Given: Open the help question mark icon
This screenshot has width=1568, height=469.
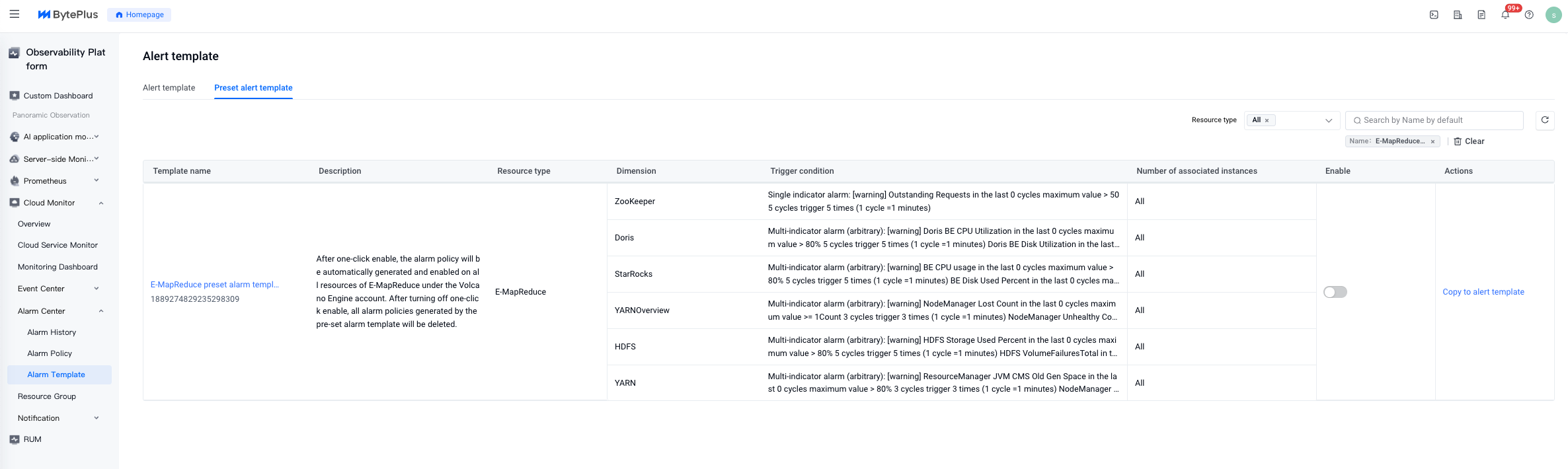Looking at the screenshot, I should click(x=1529, y=15).
